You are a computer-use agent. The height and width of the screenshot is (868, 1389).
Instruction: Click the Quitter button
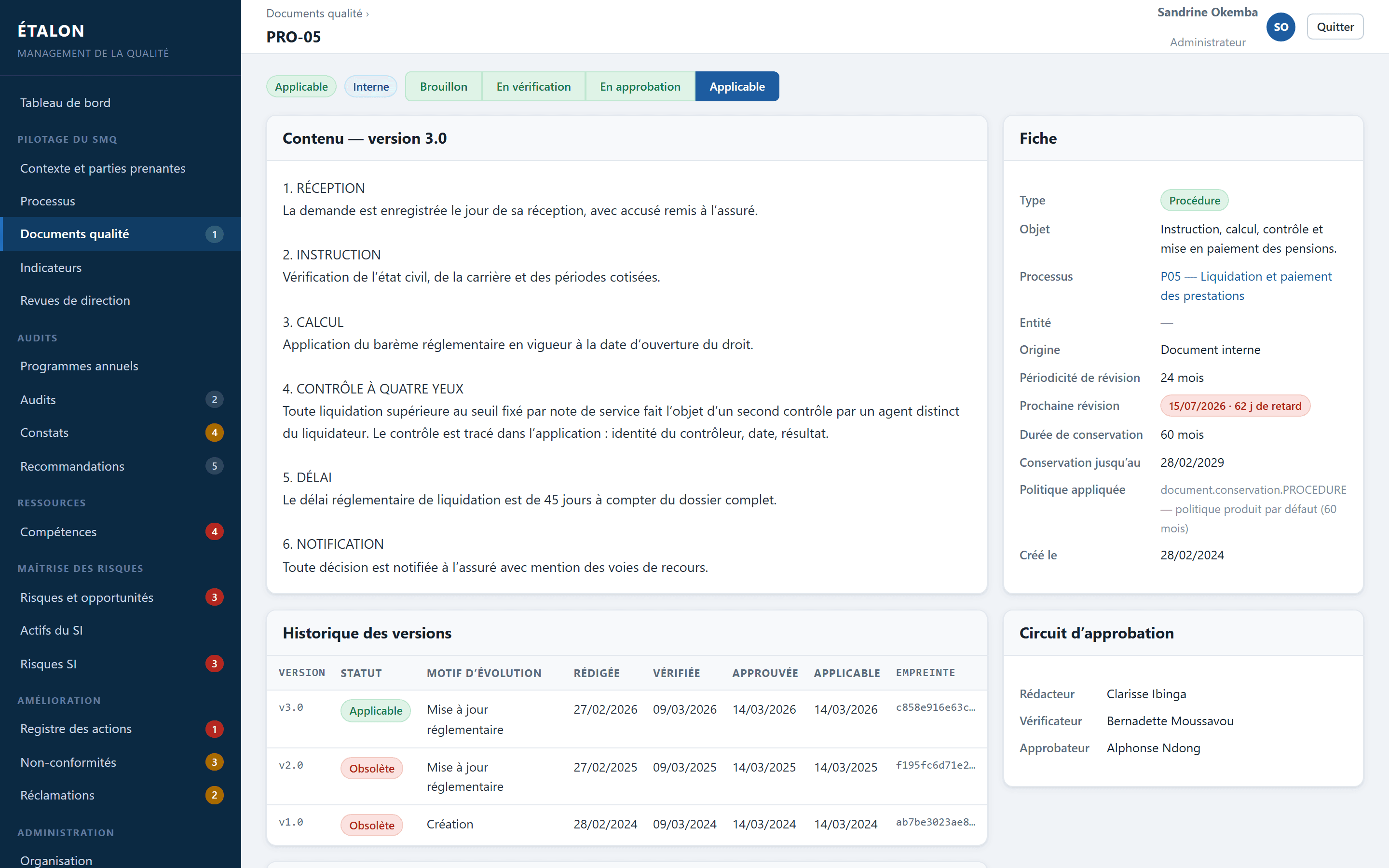click(1335, 27)
